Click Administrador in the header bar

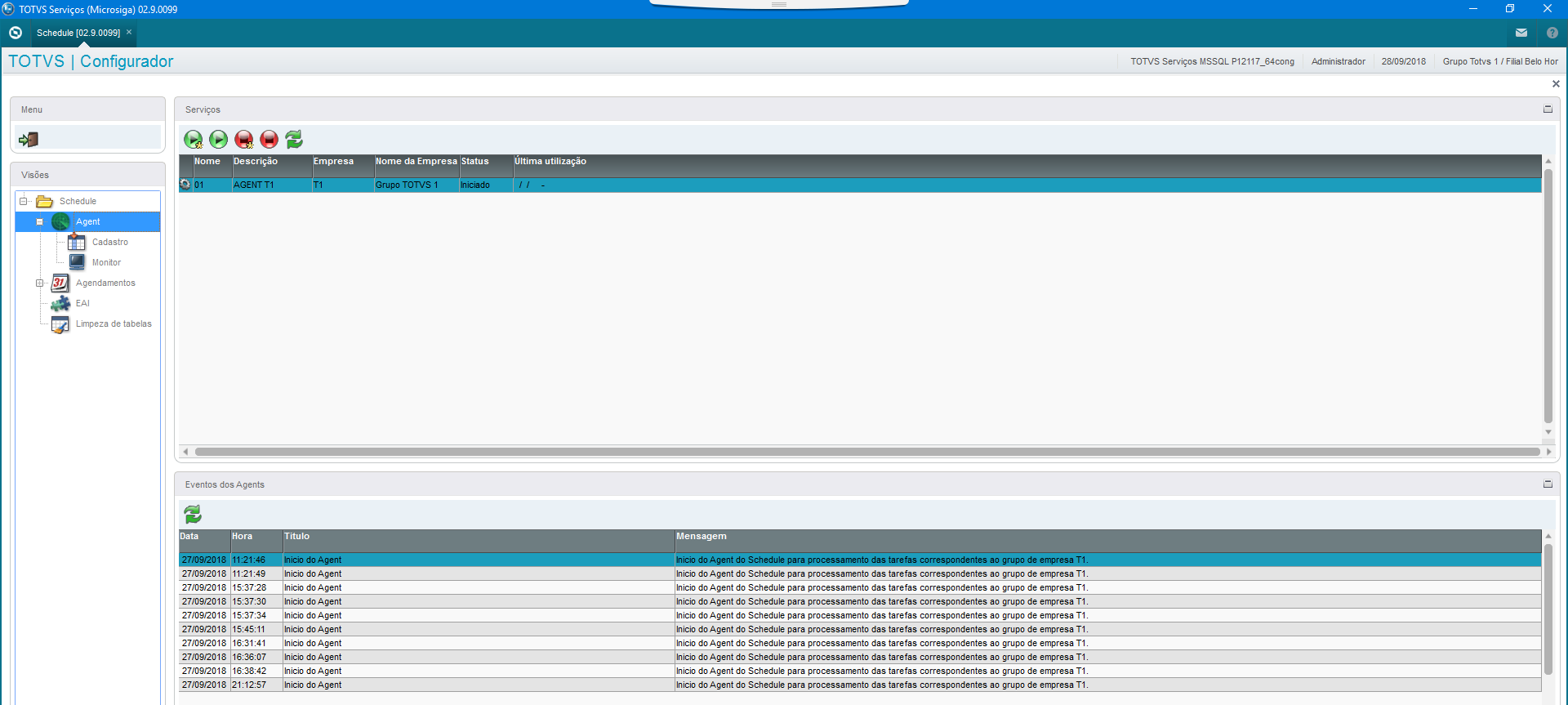pos(1338,61)
